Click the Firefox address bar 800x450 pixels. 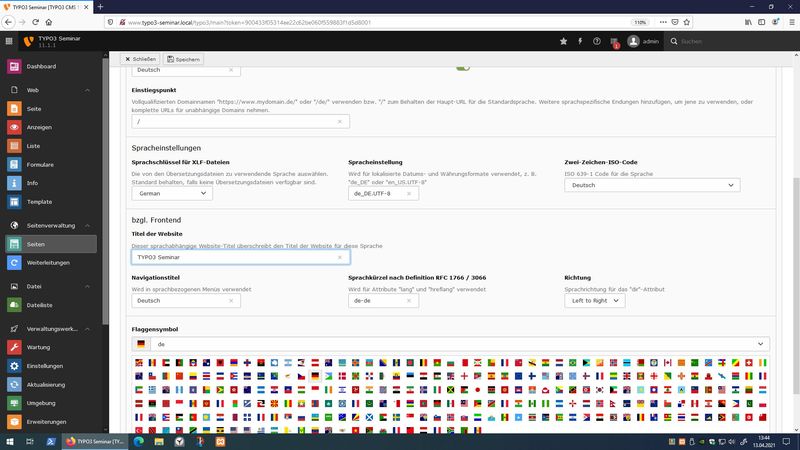tap(378, 22)
